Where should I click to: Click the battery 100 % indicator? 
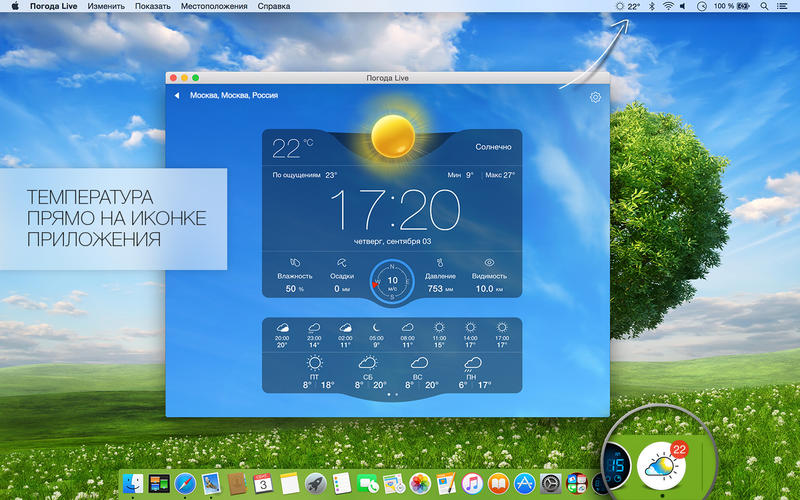coord(732,6)
